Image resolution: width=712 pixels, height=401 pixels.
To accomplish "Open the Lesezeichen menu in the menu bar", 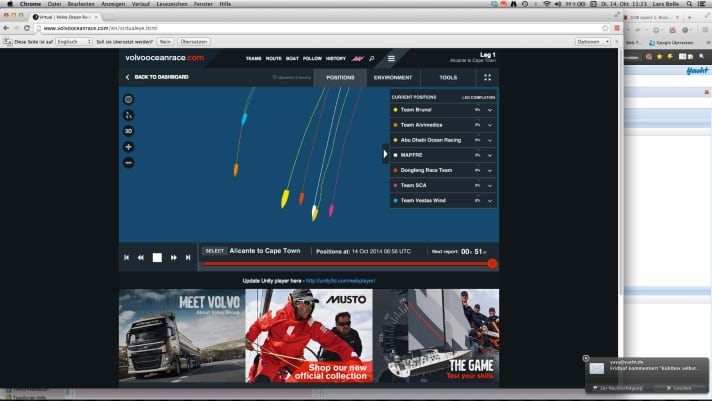I will pyautogui.click(x=172, y=4).
